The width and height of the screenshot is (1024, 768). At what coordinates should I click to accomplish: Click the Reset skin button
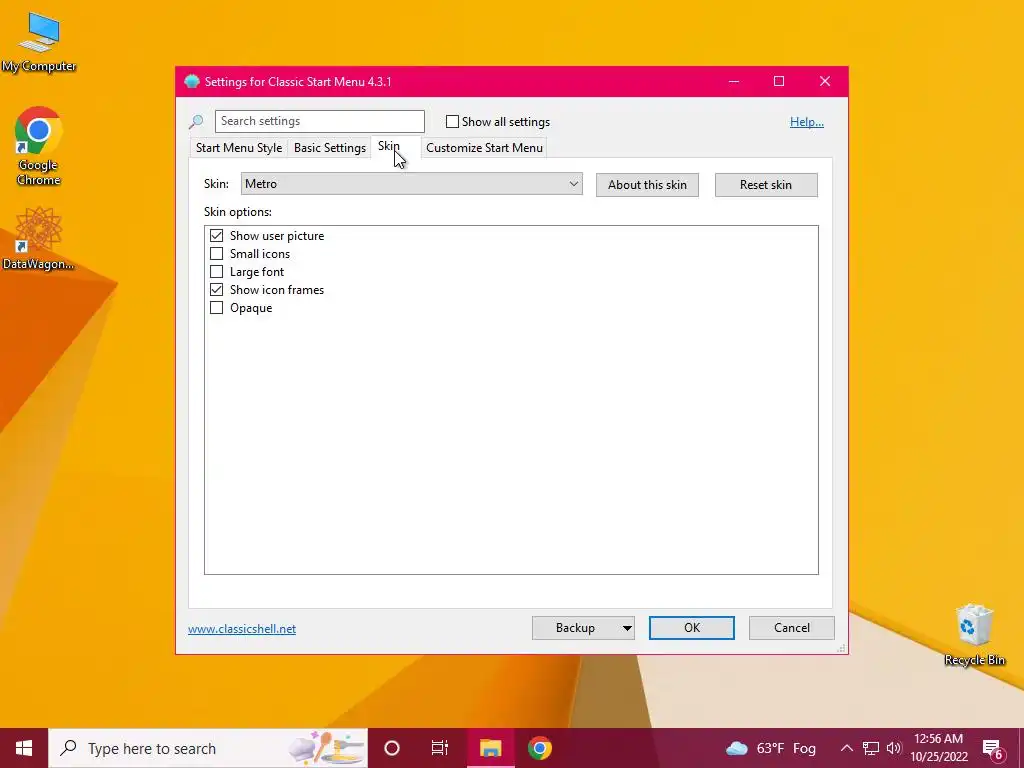766,185
